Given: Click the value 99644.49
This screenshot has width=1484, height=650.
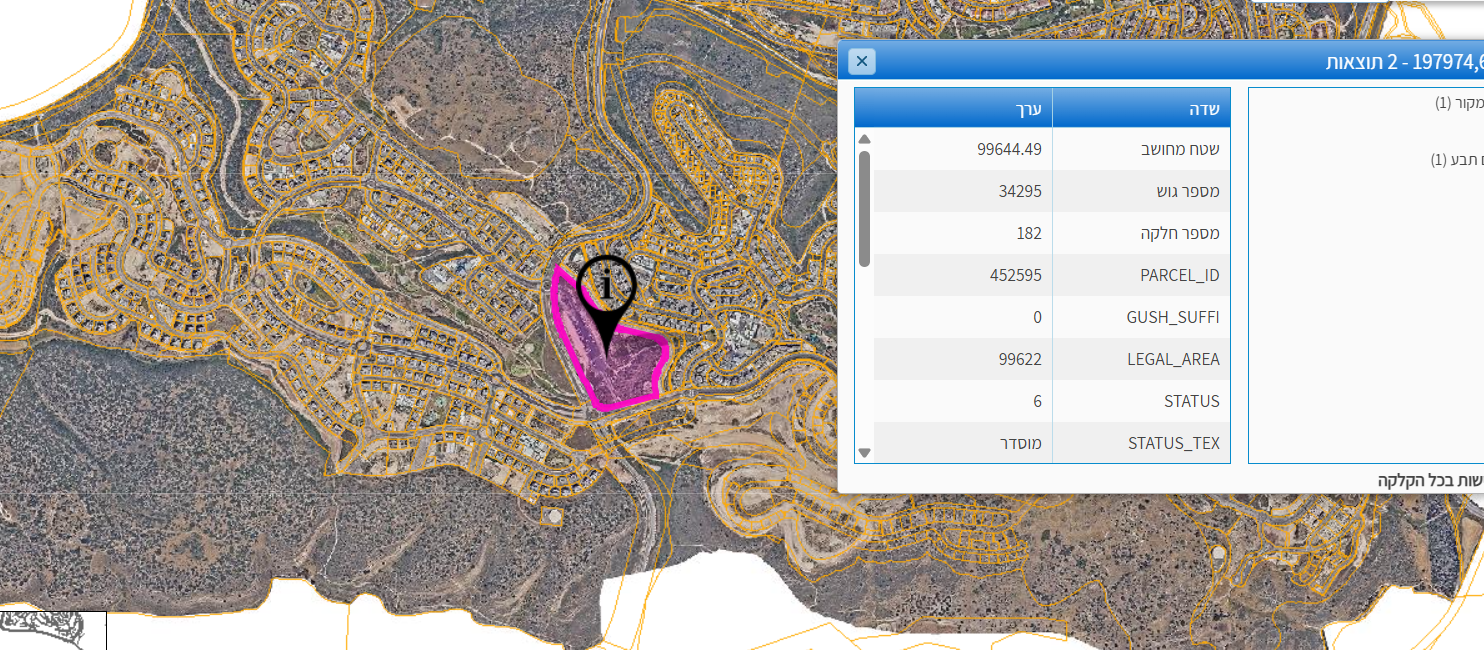Looking at the screenshot, I should click(1009, 149).
